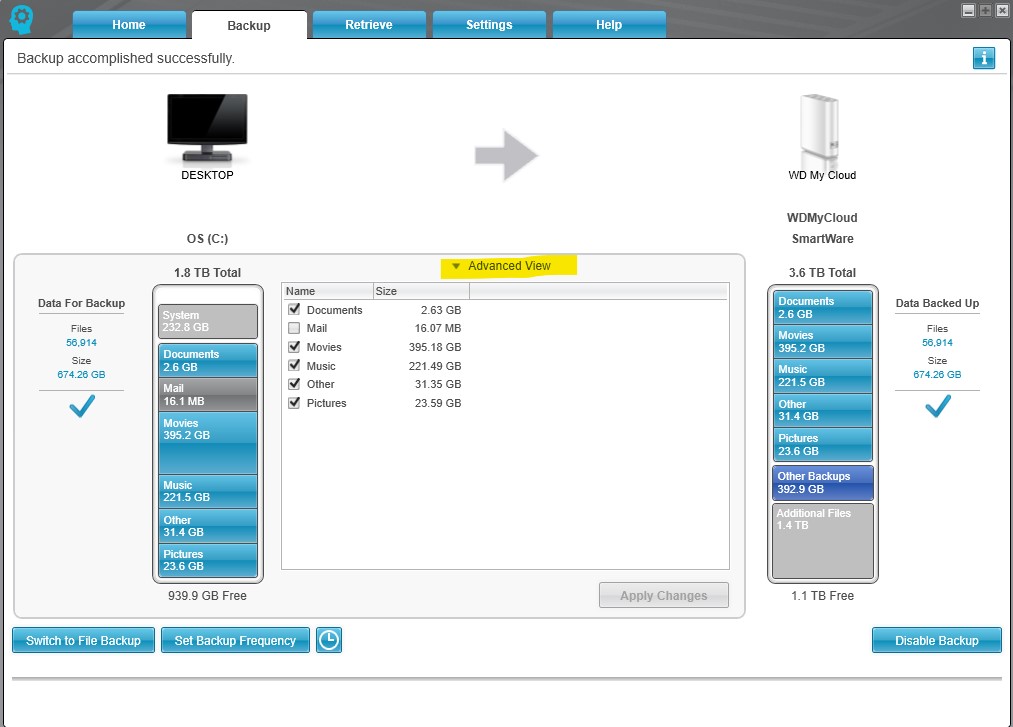The image size is (1013, 727).
Task: Click the OS (C:) drive label
Action: click(207, 238)
